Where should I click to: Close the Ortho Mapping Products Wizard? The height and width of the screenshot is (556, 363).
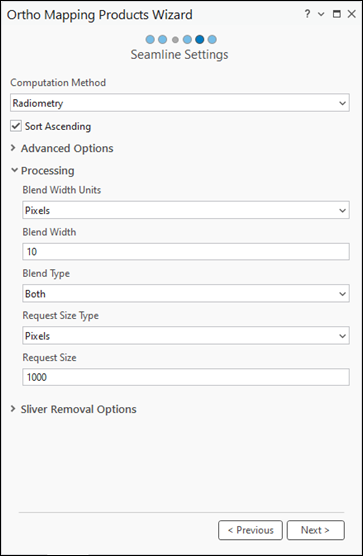click(351, 14)
